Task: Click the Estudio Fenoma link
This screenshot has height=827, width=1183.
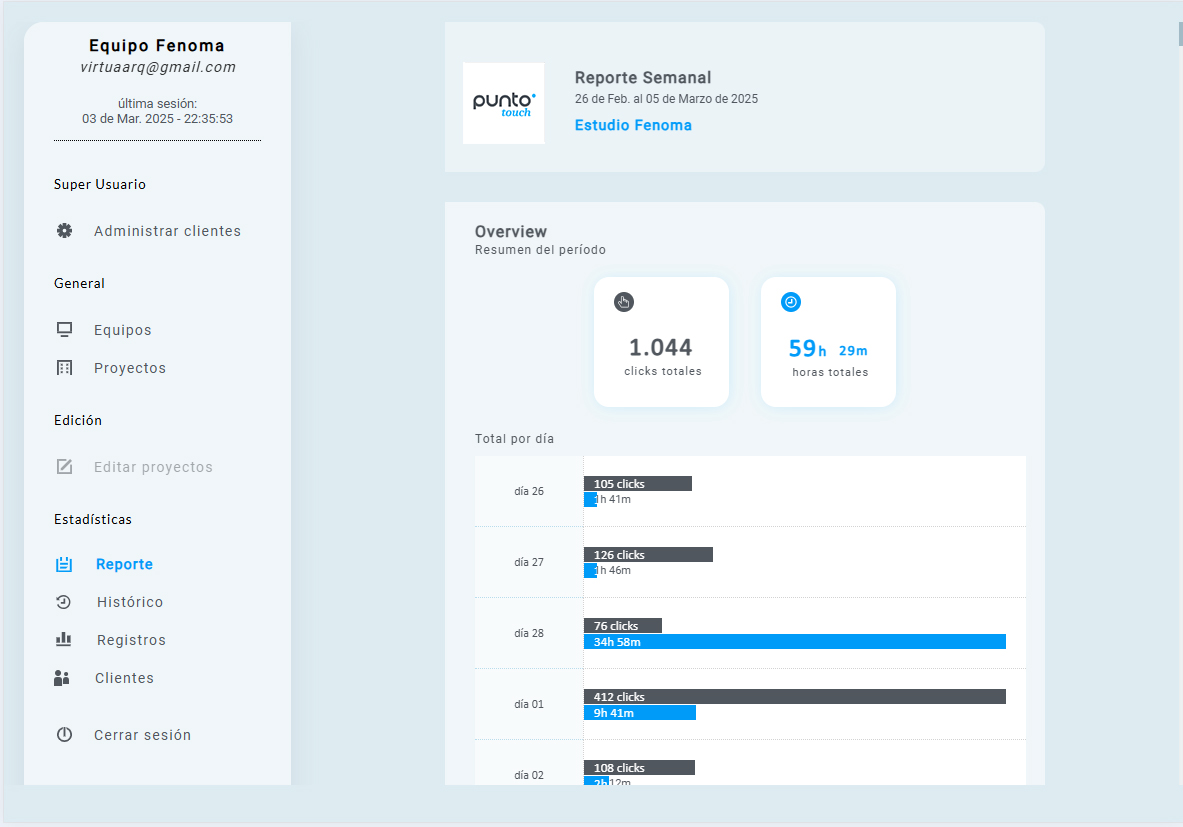Action: 633,125
